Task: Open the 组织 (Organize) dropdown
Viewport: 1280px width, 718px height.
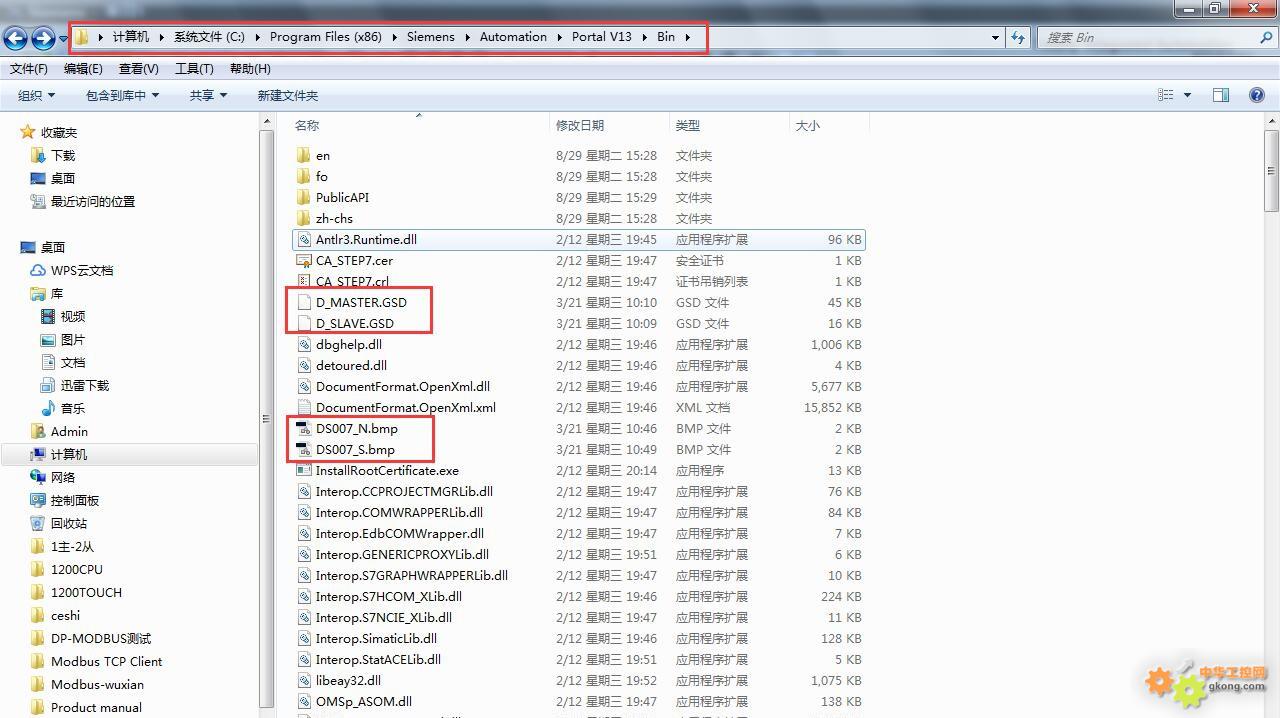Action: pyautogui.click(x=36, y=95)
